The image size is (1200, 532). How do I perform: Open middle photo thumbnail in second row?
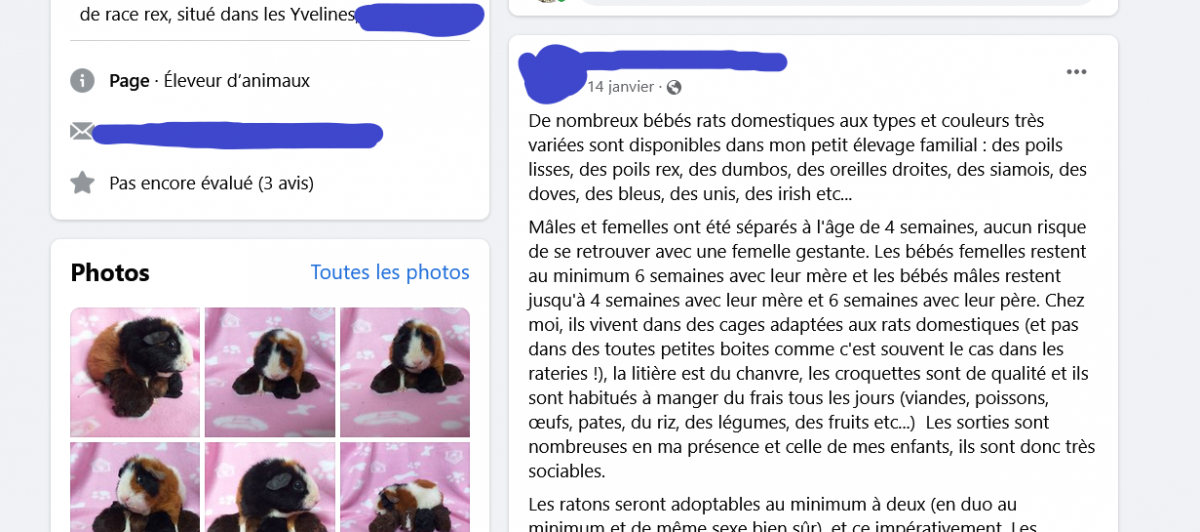[270, 487]
